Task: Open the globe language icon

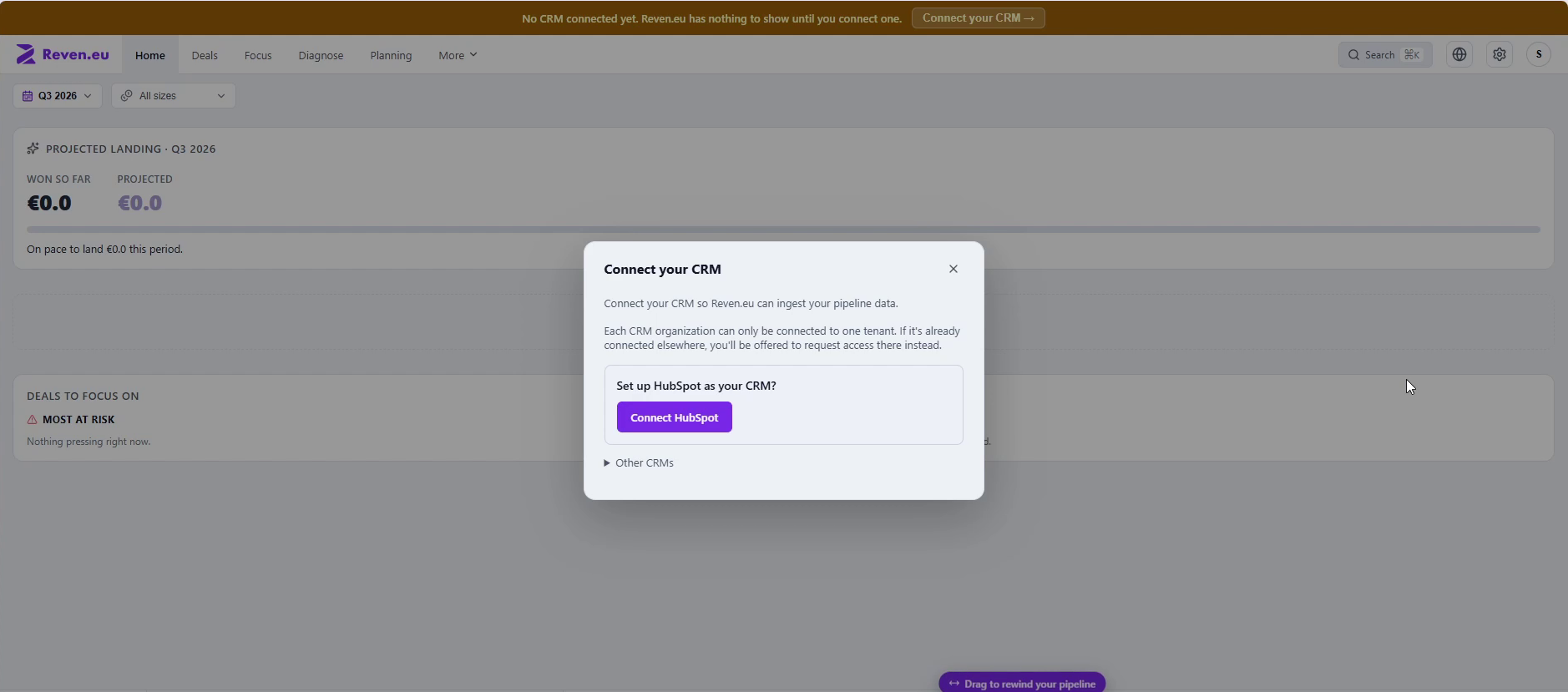Action: click(x=1459, y=54)
